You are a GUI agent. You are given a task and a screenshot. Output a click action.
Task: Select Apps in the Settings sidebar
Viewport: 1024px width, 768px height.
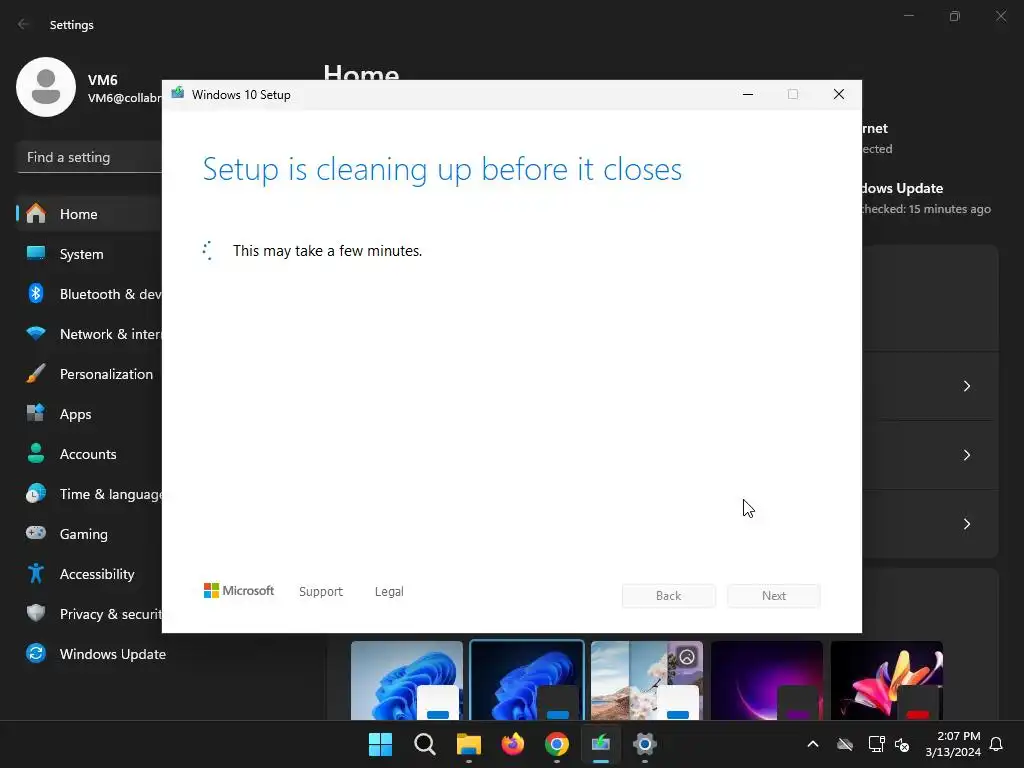89,414
